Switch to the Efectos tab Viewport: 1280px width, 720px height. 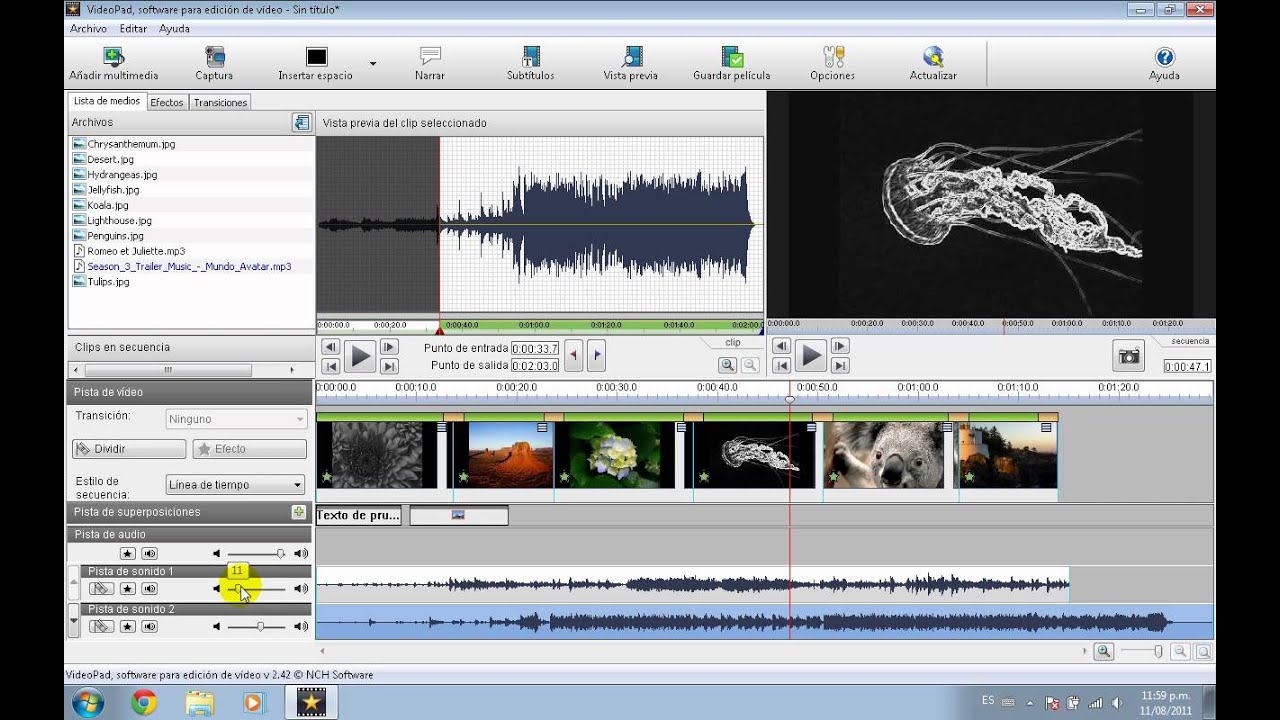pyautogui.click(x=167, y=102)
